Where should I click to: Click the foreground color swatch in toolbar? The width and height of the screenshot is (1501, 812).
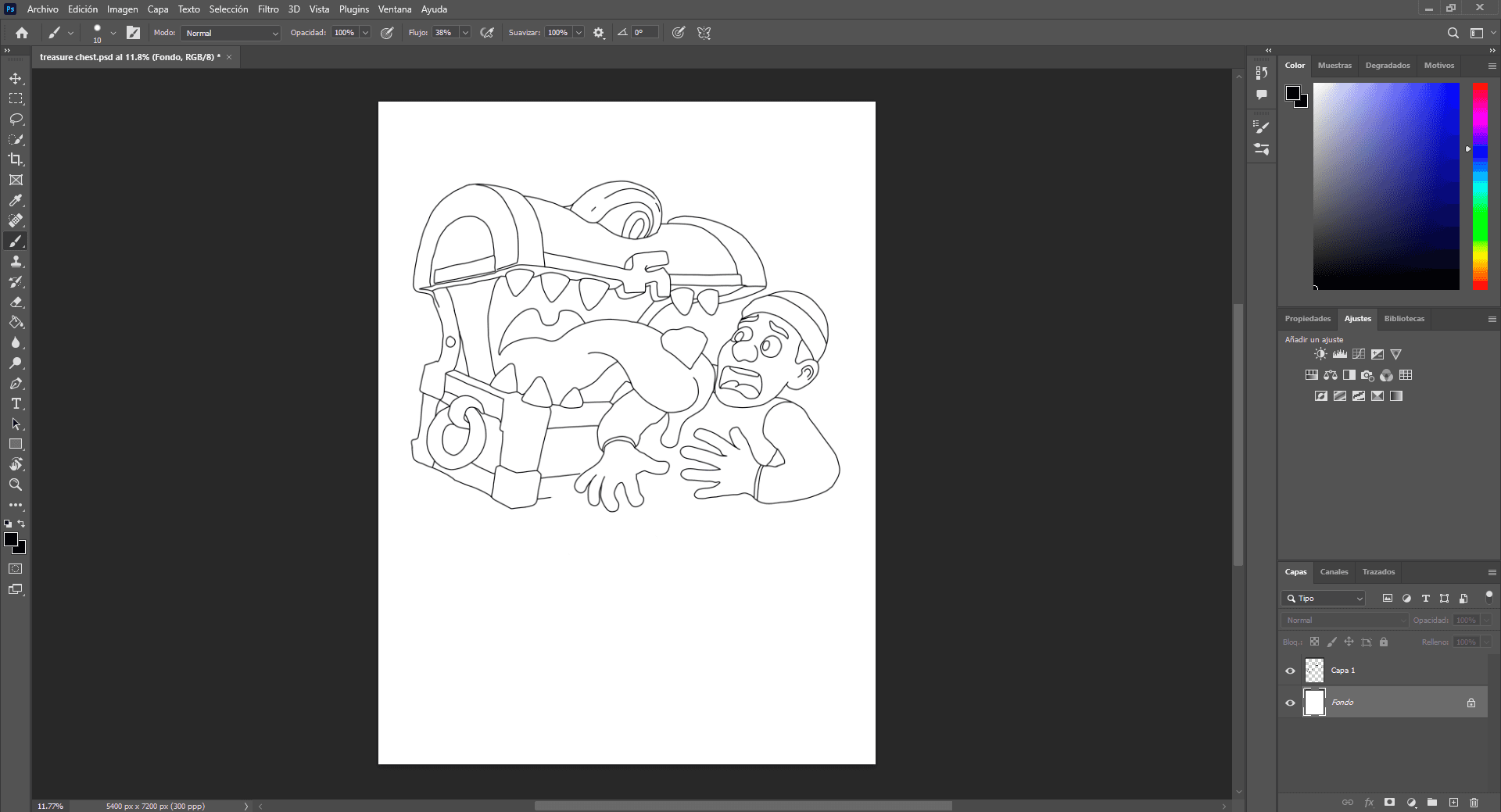click(x=11, y=540)
